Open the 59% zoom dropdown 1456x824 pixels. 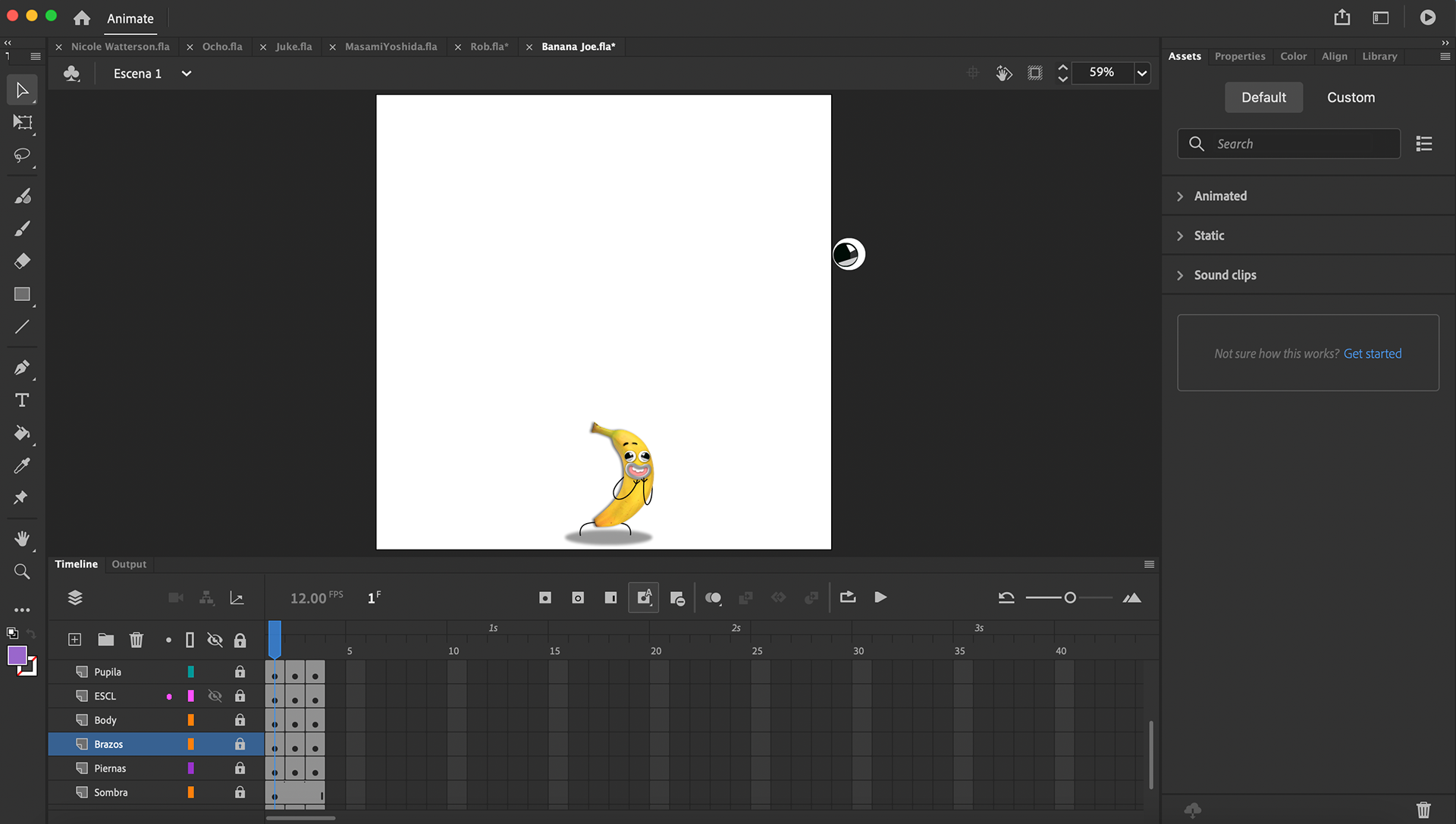(1142, 73)
